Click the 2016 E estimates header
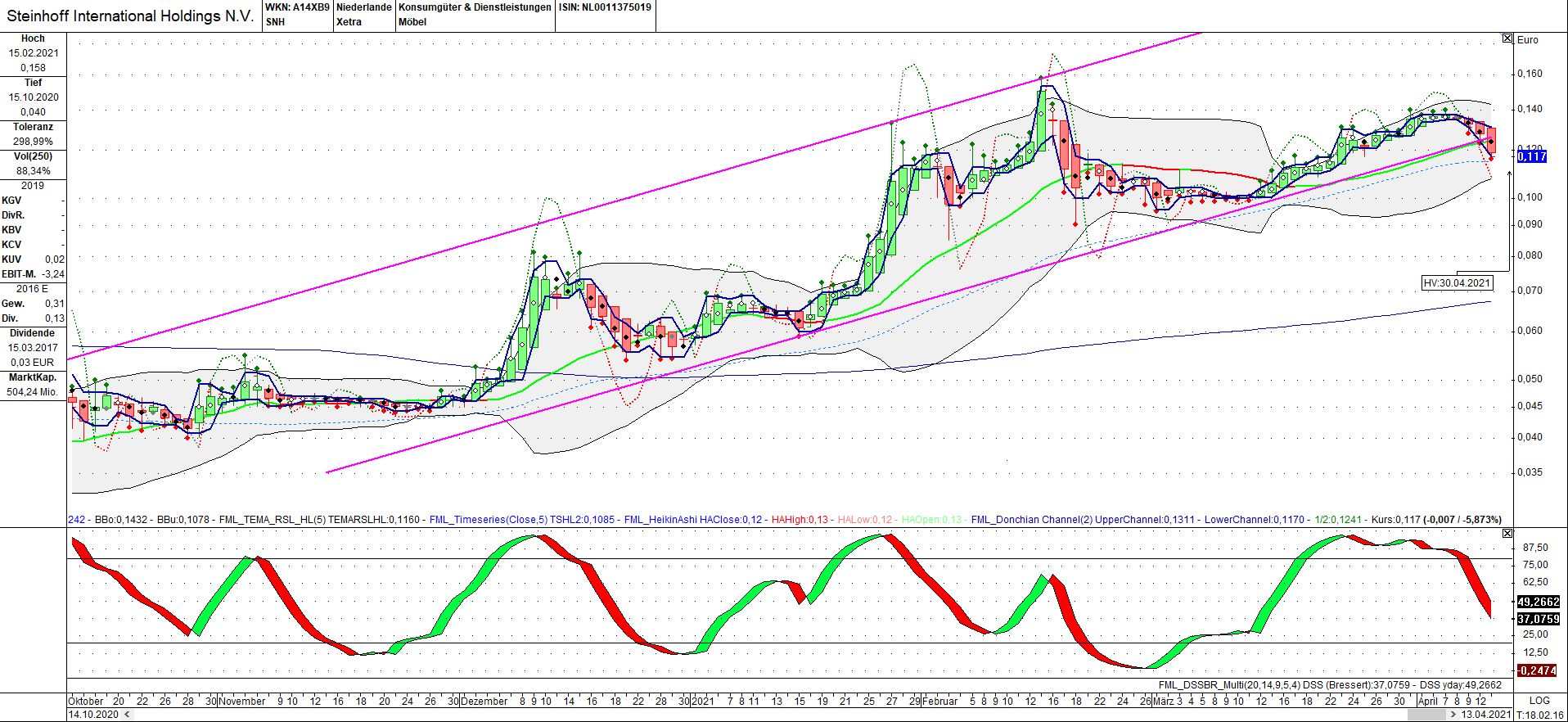The image size is (1568, 722). 34,289
